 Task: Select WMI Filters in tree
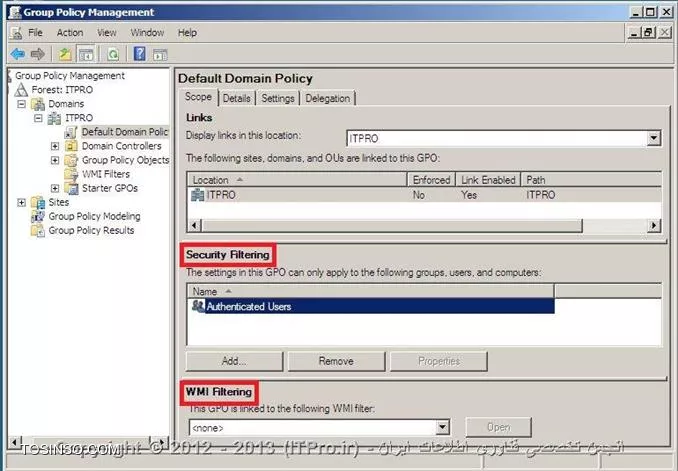point(106,174)
